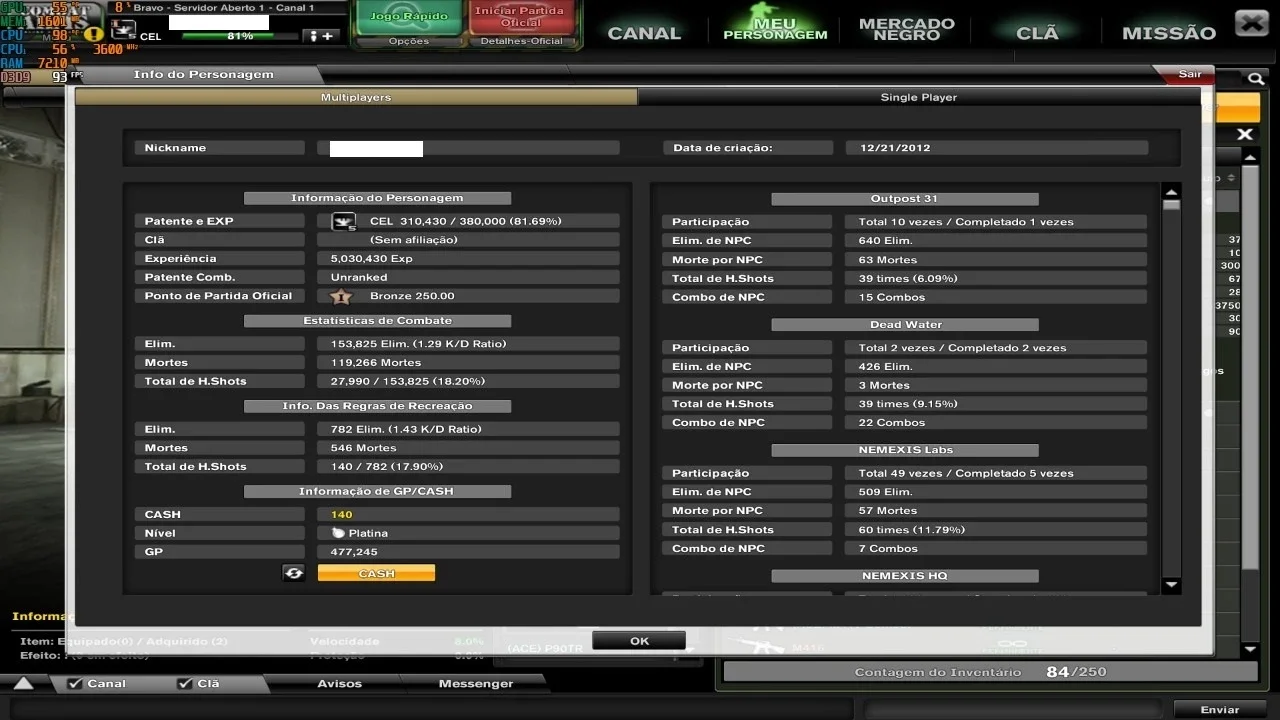Click the inventory scrollbar up arrow
Viewport: 1280px width, 720px height.
[x=1250, y=156]
